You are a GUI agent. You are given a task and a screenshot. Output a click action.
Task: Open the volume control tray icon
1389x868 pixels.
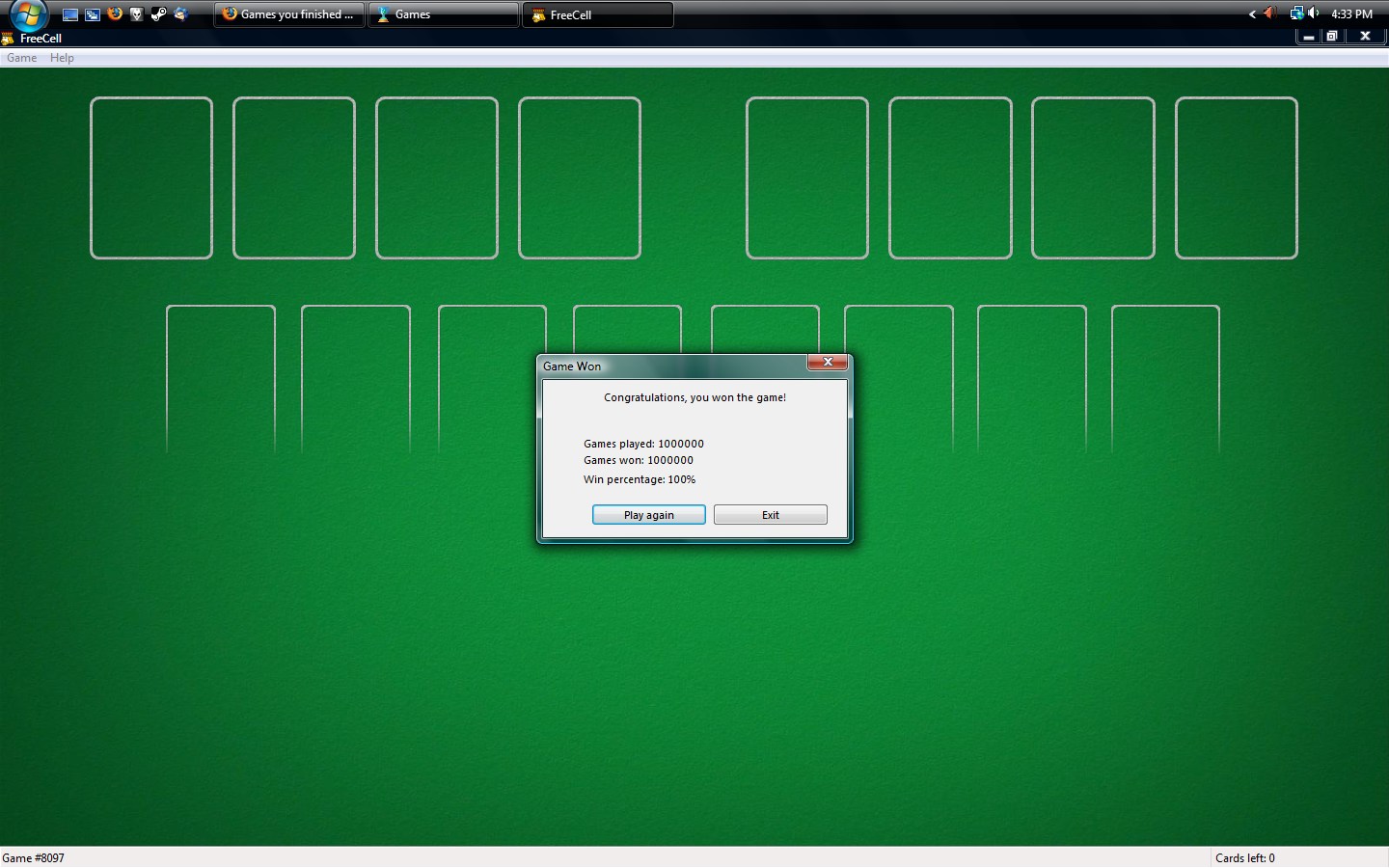pos(1314,14)
